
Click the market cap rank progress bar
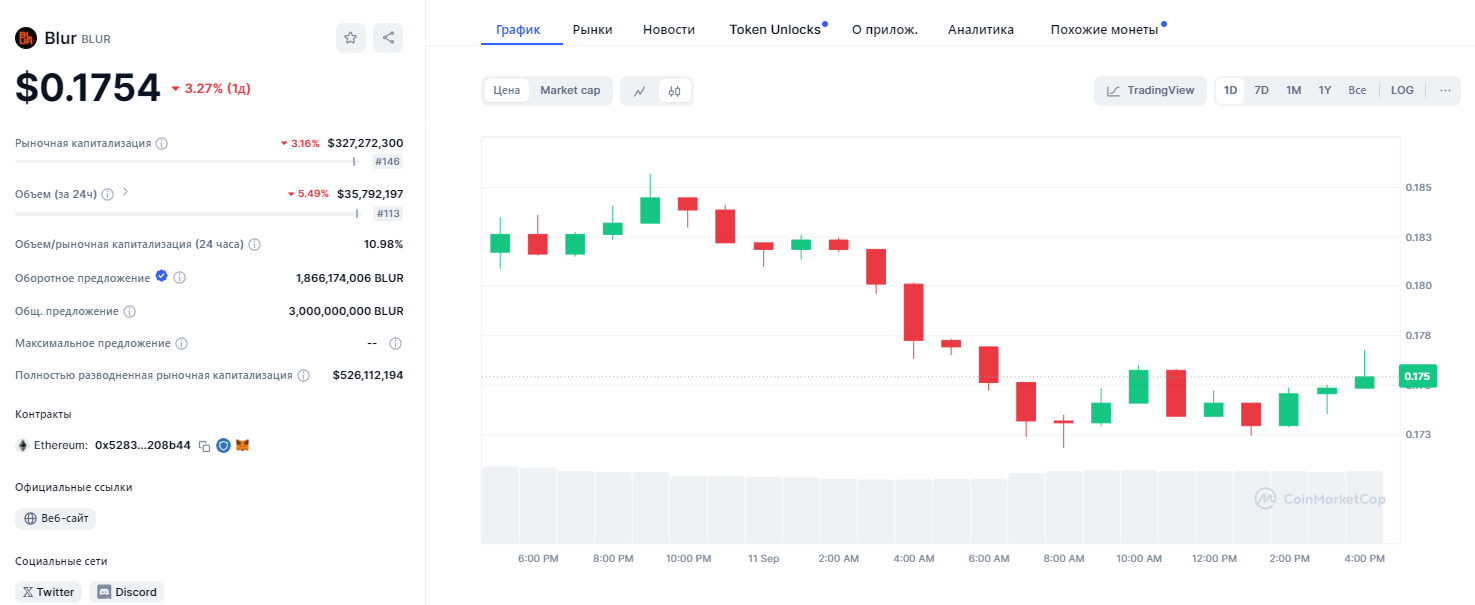point(186,161)
